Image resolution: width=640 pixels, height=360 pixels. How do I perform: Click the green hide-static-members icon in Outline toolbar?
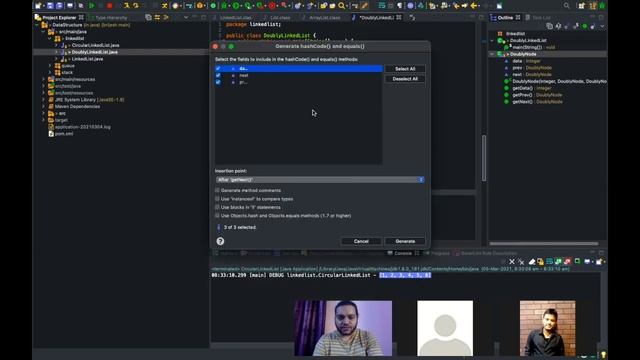point(584,26)
